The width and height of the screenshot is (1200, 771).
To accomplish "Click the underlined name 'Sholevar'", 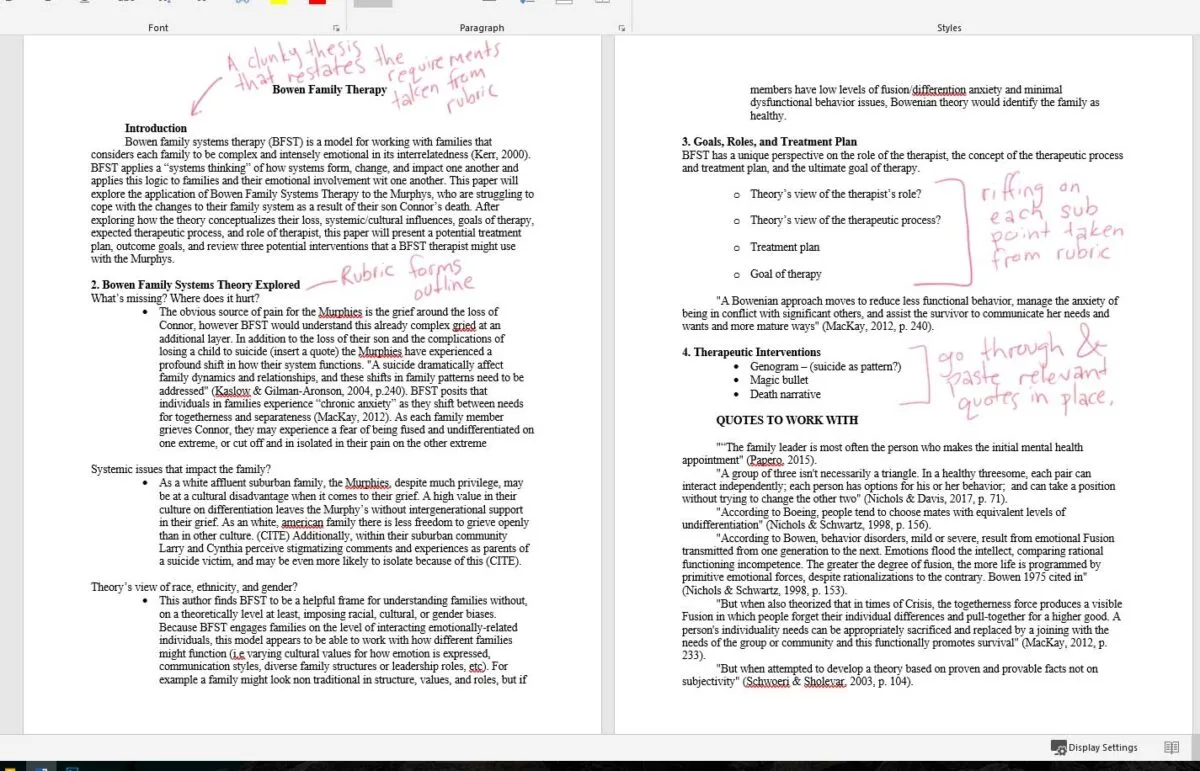I will pyautogui.click(x=826, y=682).
